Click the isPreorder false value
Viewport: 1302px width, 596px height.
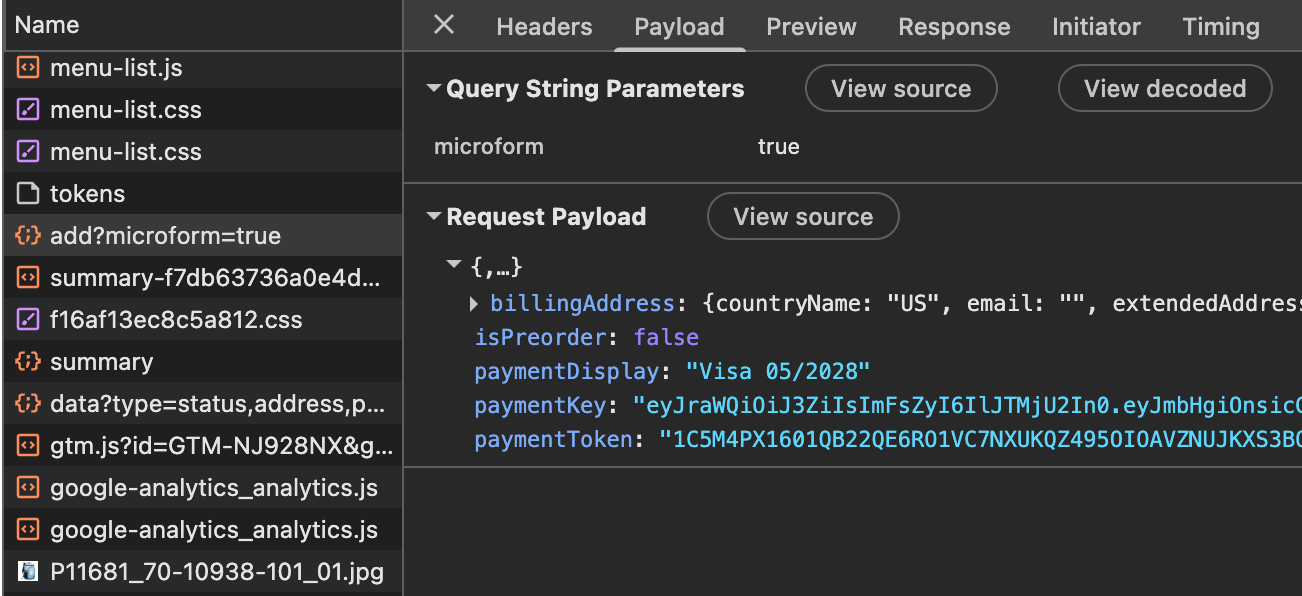pyautogui.click(x=666, y=337)
